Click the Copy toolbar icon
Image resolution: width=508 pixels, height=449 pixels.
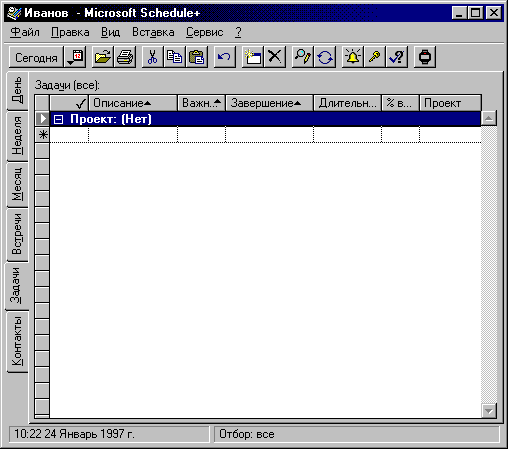point(174,57)
